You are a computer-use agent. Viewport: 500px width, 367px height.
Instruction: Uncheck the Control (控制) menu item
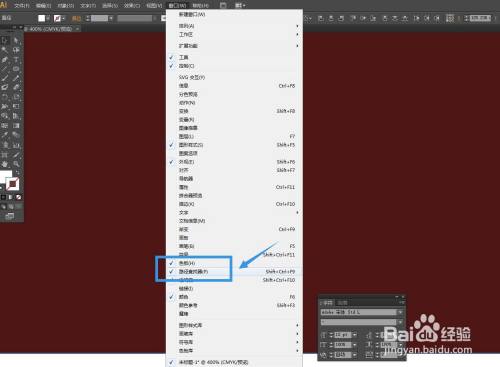coord(234,66)
